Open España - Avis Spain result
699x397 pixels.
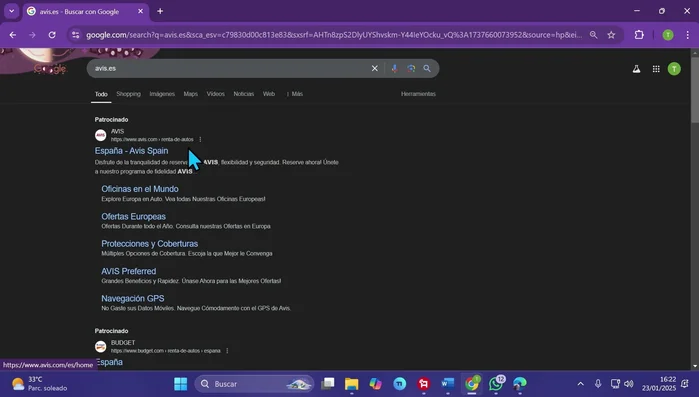pos(132,151)
